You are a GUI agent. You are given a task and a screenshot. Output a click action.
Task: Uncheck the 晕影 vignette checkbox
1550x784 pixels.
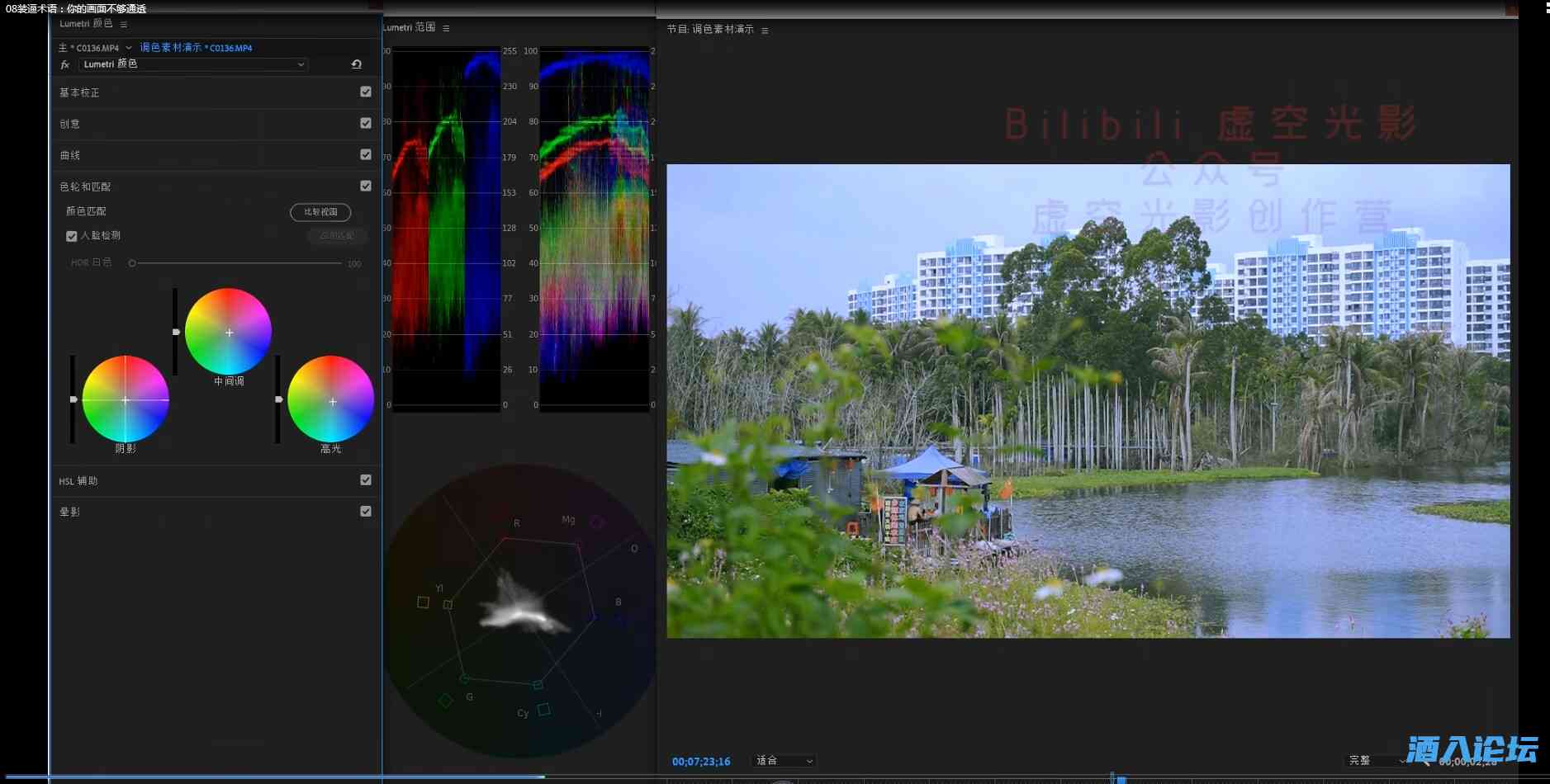pyautogui.click(x=366, y=511)
